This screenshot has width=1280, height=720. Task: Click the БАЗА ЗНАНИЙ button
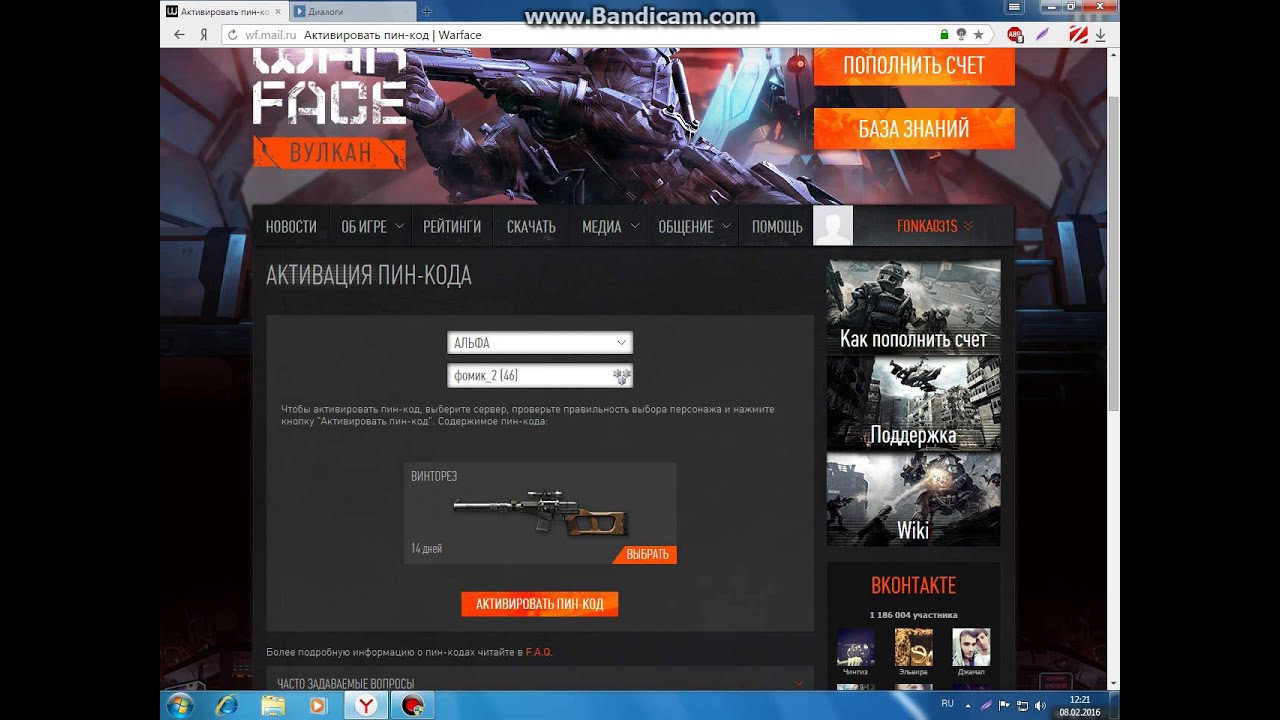pyautogui.click(x=914, y=129)
